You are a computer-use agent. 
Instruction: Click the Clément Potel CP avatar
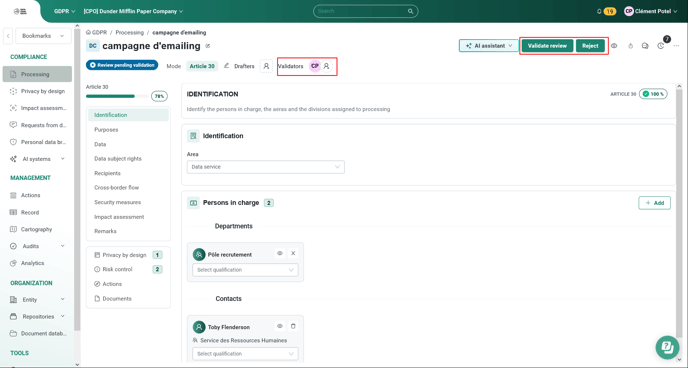tap(629, 11)
